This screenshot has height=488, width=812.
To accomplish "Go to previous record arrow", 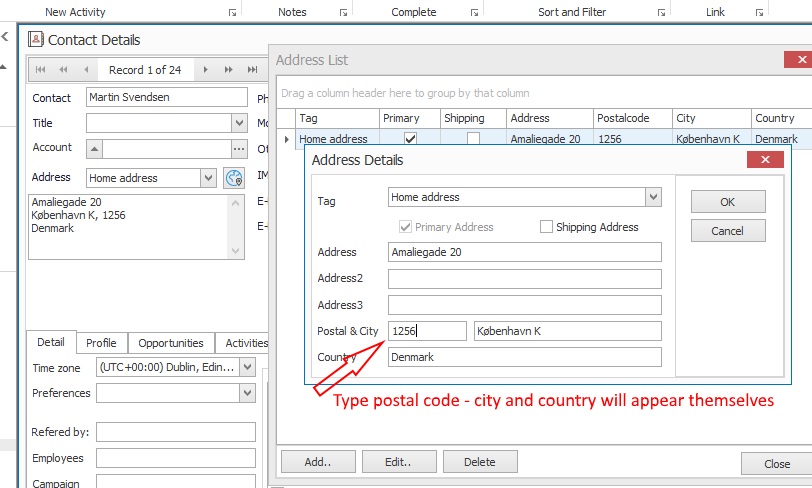I will coord(86,70).
